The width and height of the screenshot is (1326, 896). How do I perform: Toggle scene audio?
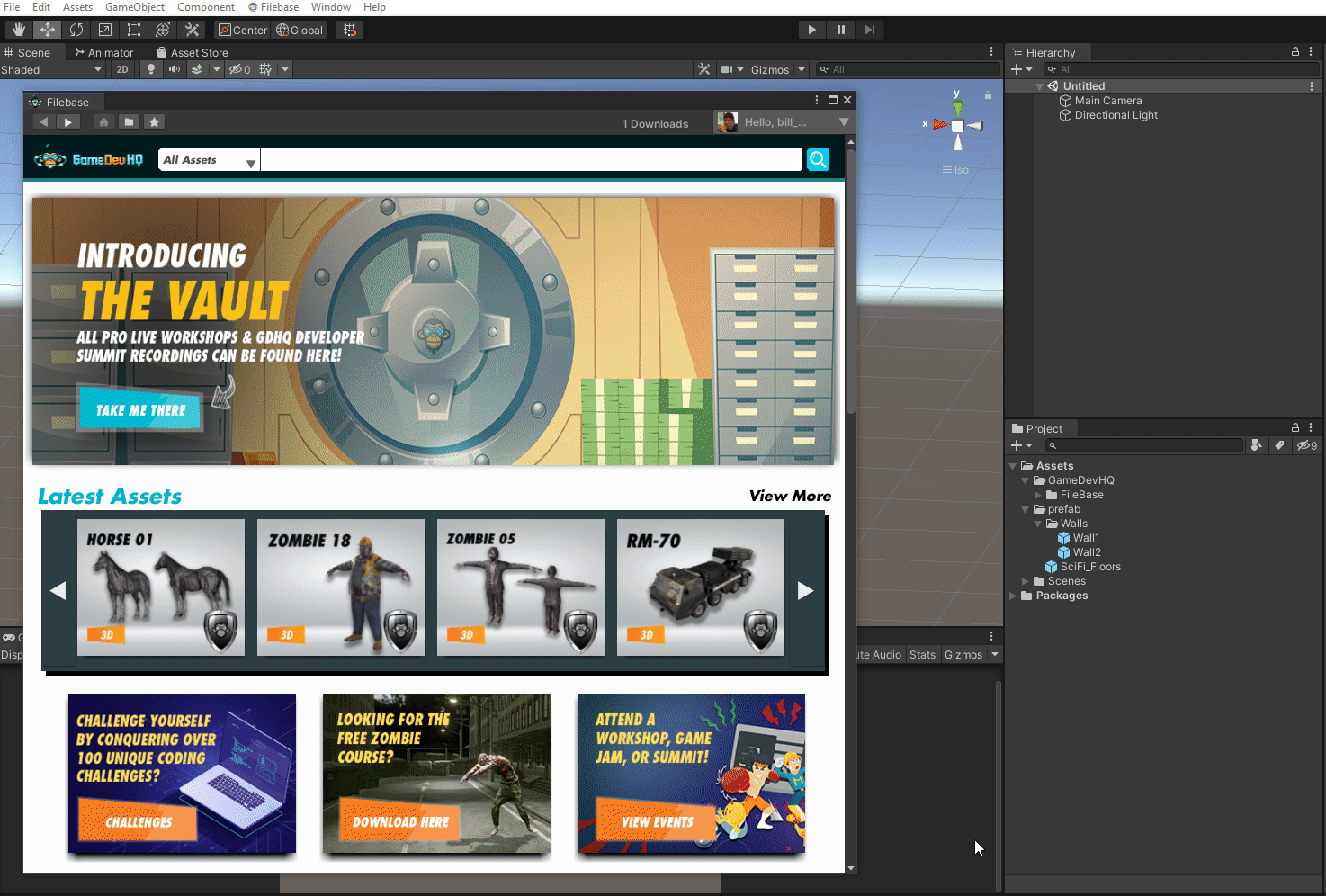pos(174,69)
